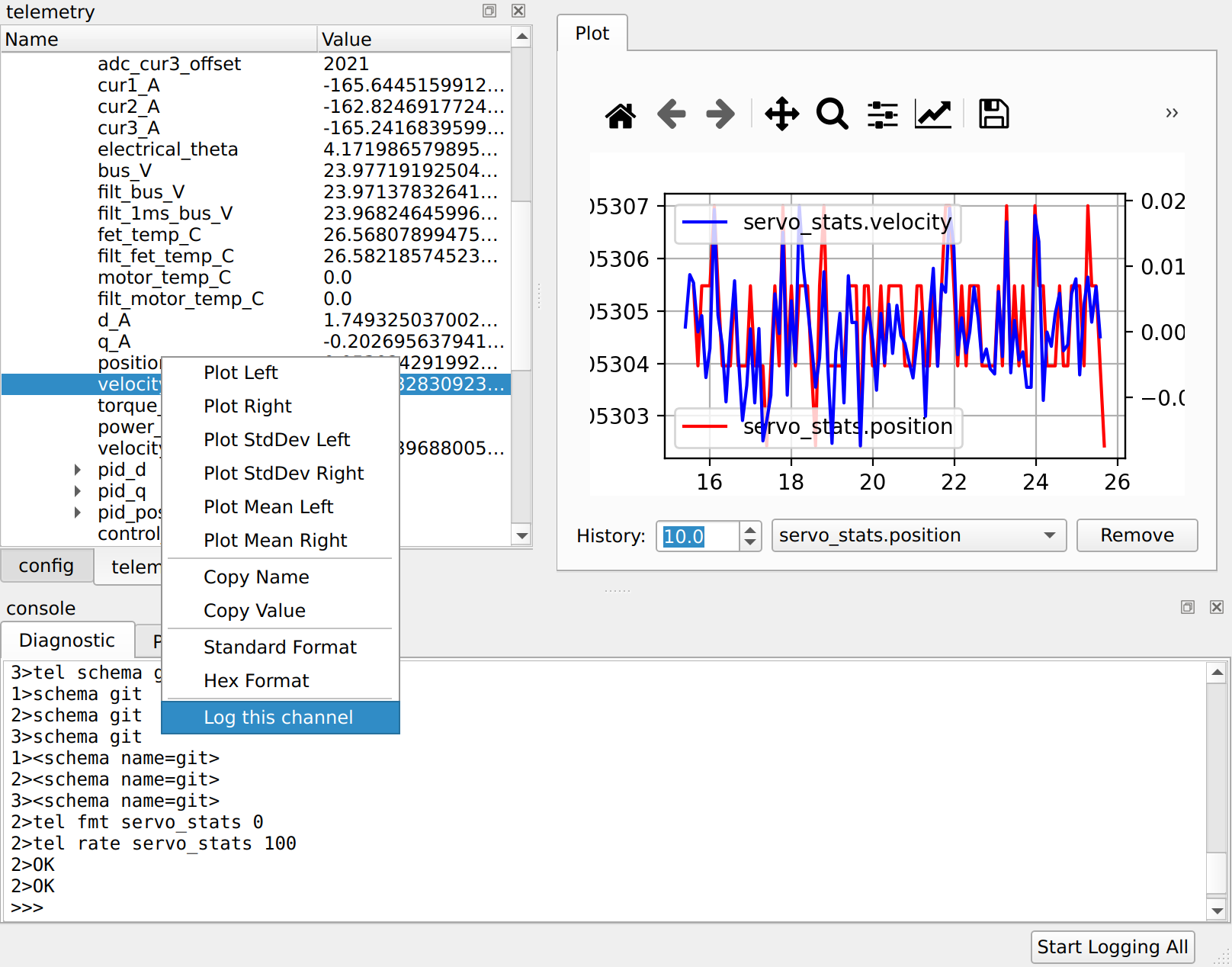
Task: Select Copy Name from the context menu
Action: click(256, 577)
